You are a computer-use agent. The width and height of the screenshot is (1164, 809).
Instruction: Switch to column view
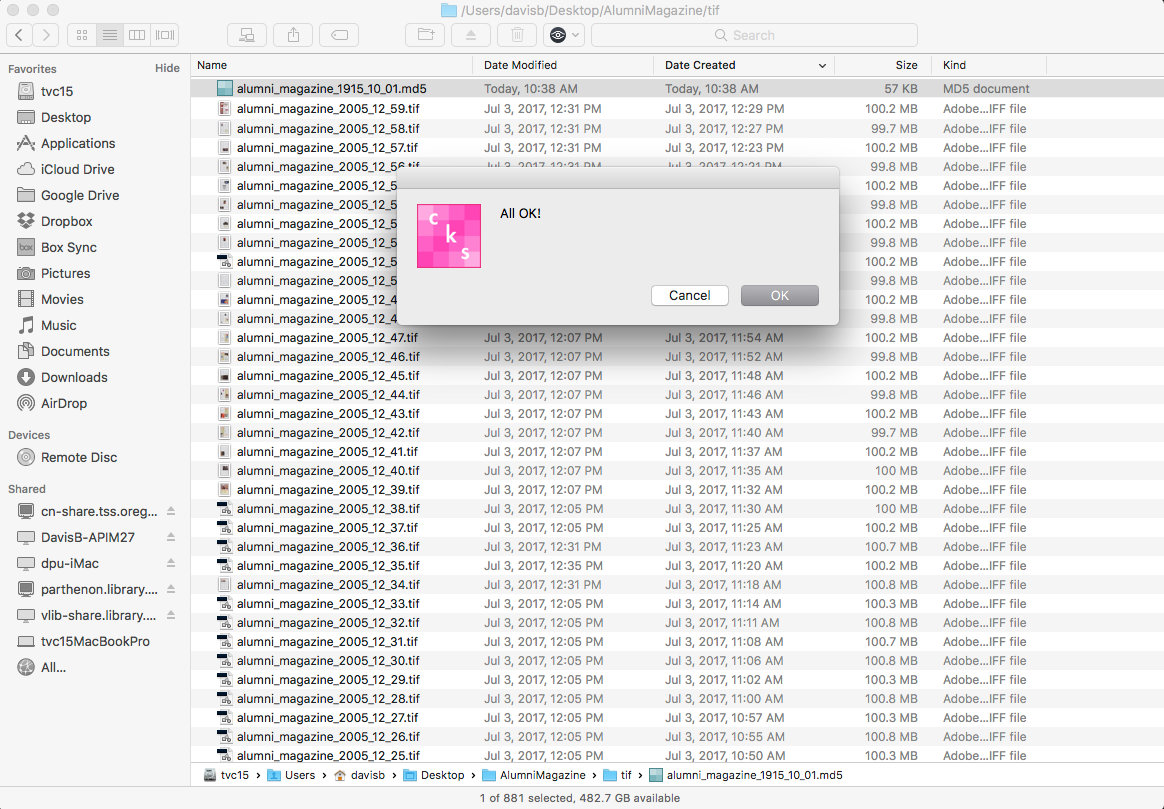pyautogui.click(x=137, y=35)
